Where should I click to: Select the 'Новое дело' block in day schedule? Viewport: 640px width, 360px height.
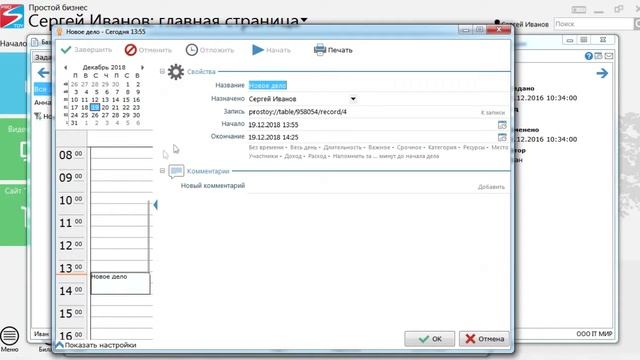(120, 283)
